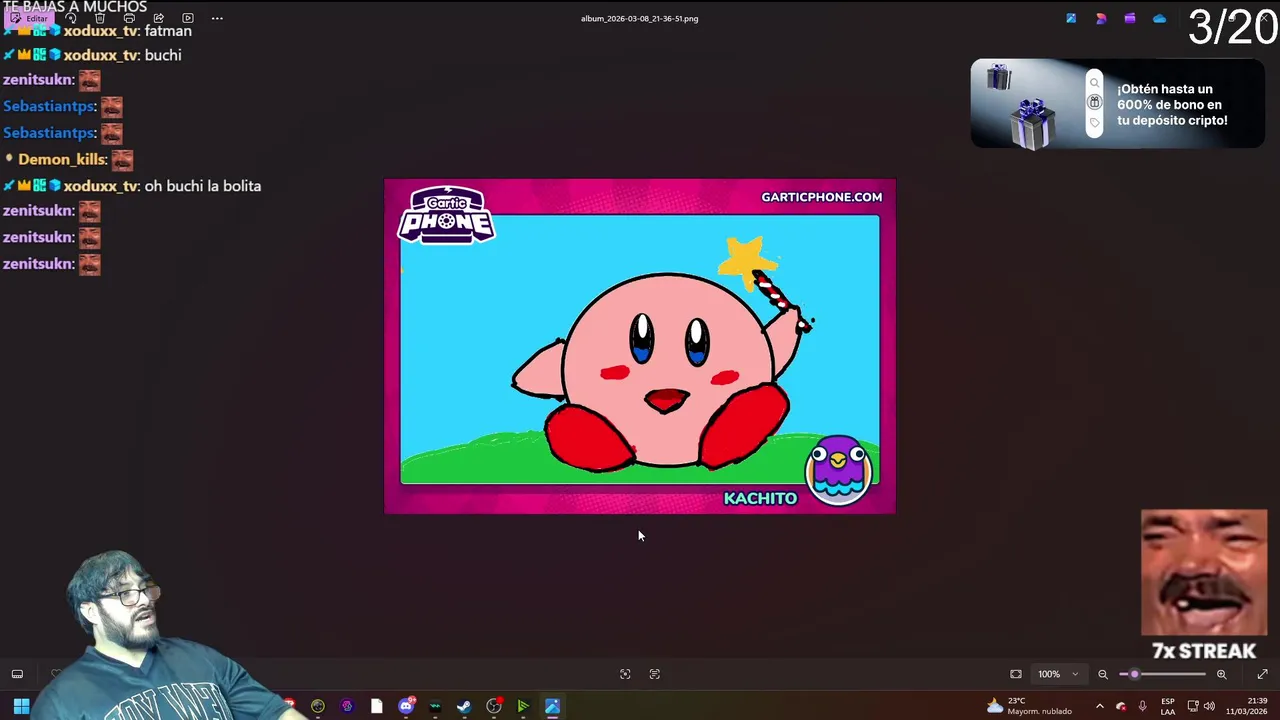Expand hidden system tray icons chevron
The image size is (1280, 720).
[x=1099, y=706]
